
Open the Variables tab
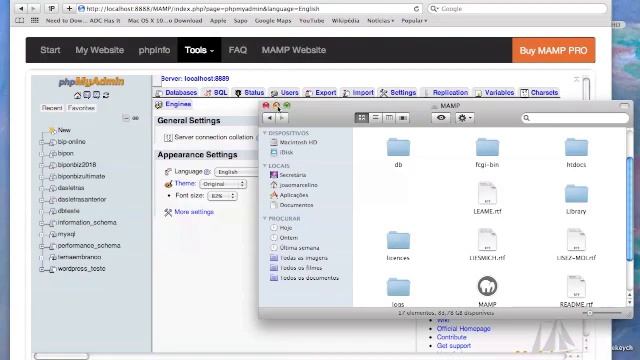pyautogui.click(x=495, y=93)
